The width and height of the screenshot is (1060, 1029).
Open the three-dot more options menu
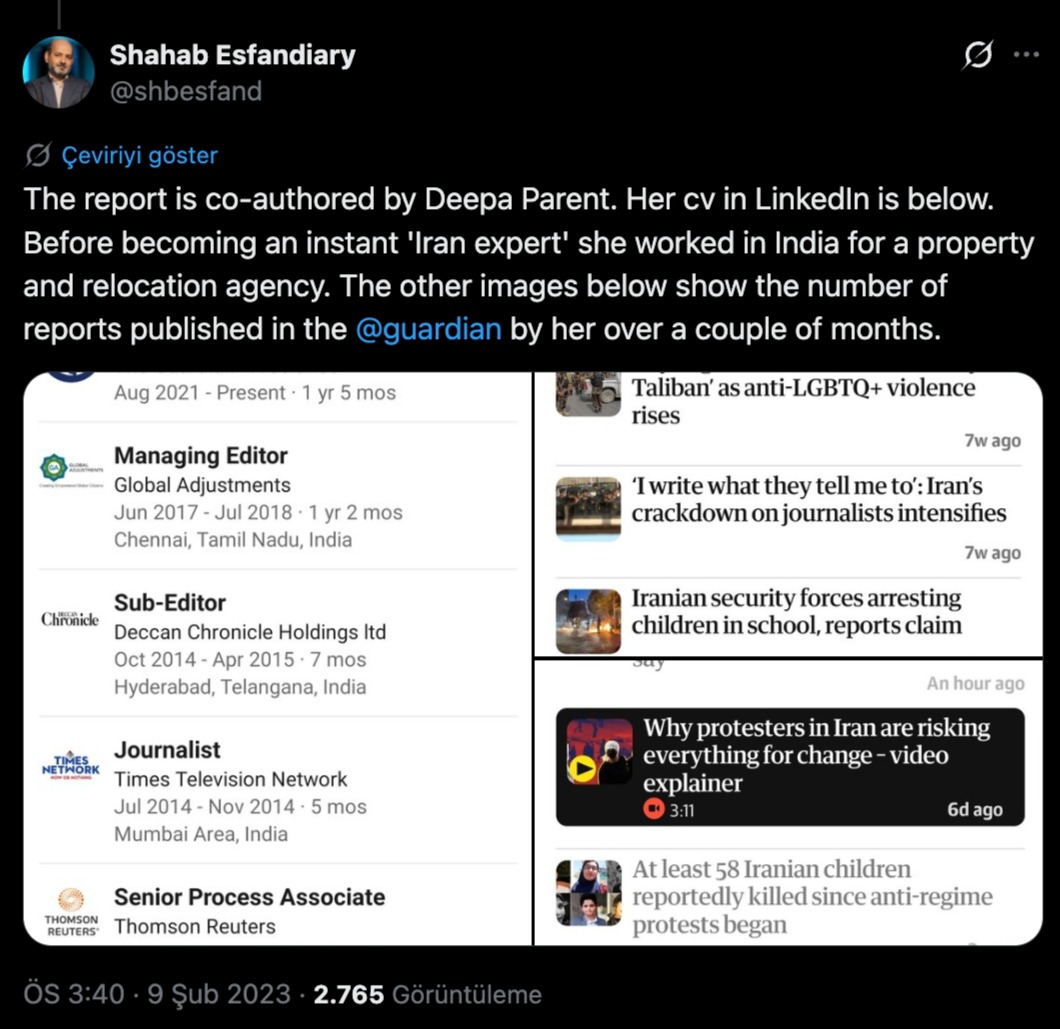point(1026,55)
